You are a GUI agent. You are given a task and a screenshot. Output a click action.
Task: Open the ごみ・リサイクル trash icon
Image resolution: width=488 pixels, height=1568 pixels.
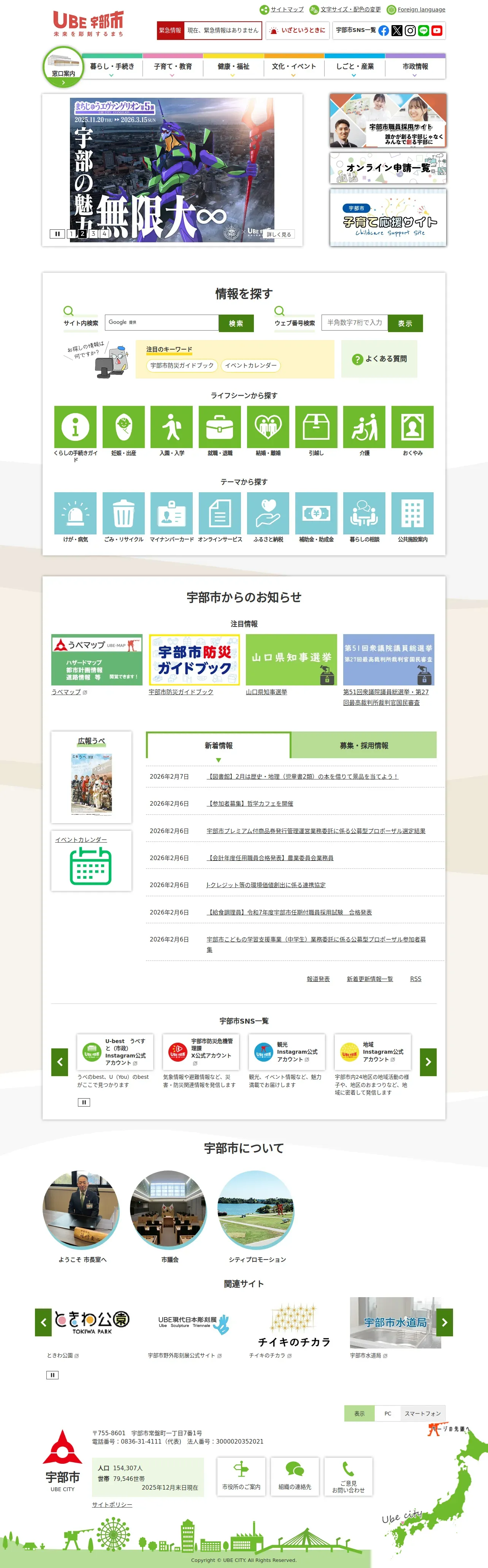124,513
